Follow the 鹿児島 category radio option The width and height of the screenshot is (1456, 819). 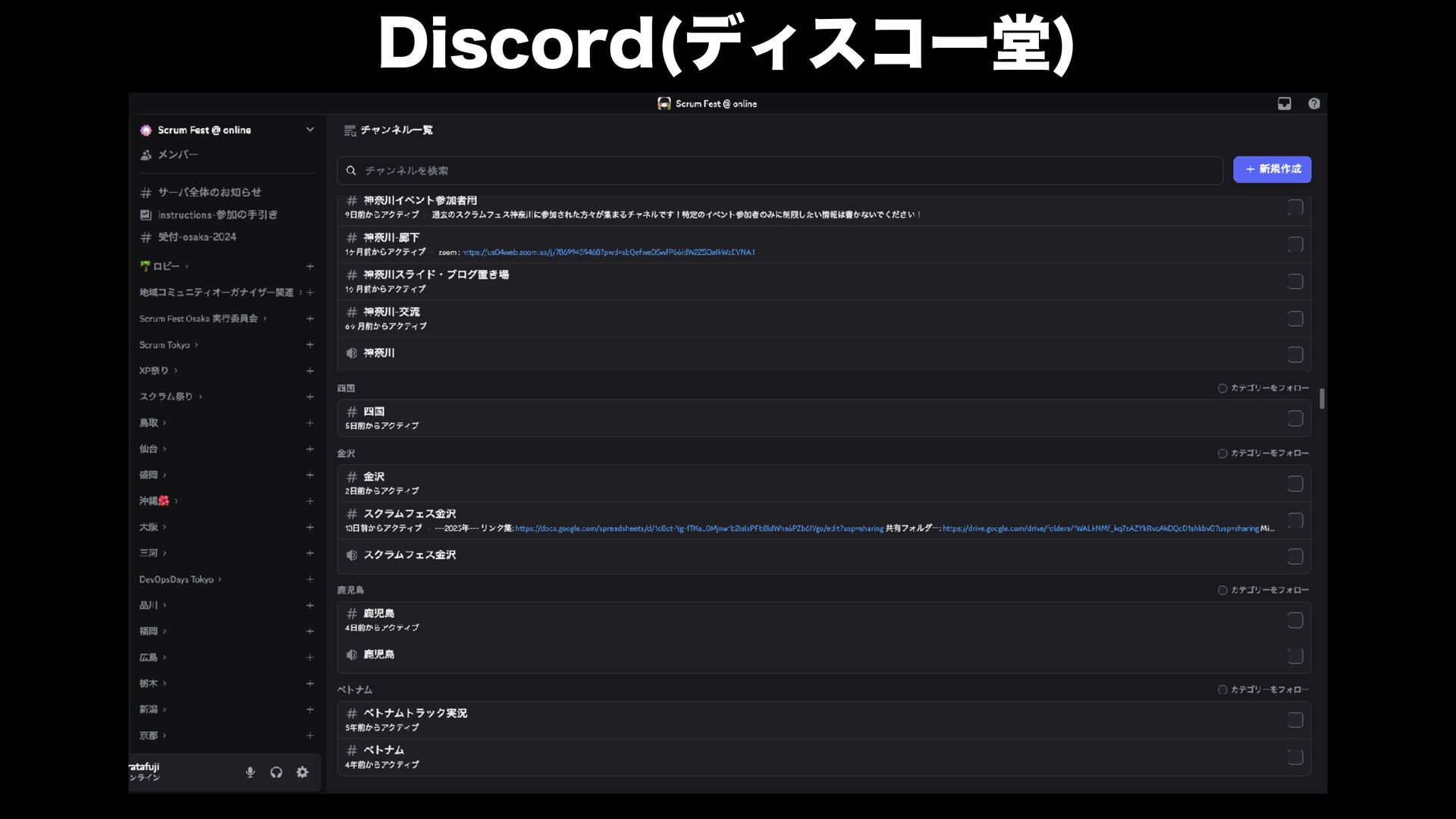(x=1222, y=590)
